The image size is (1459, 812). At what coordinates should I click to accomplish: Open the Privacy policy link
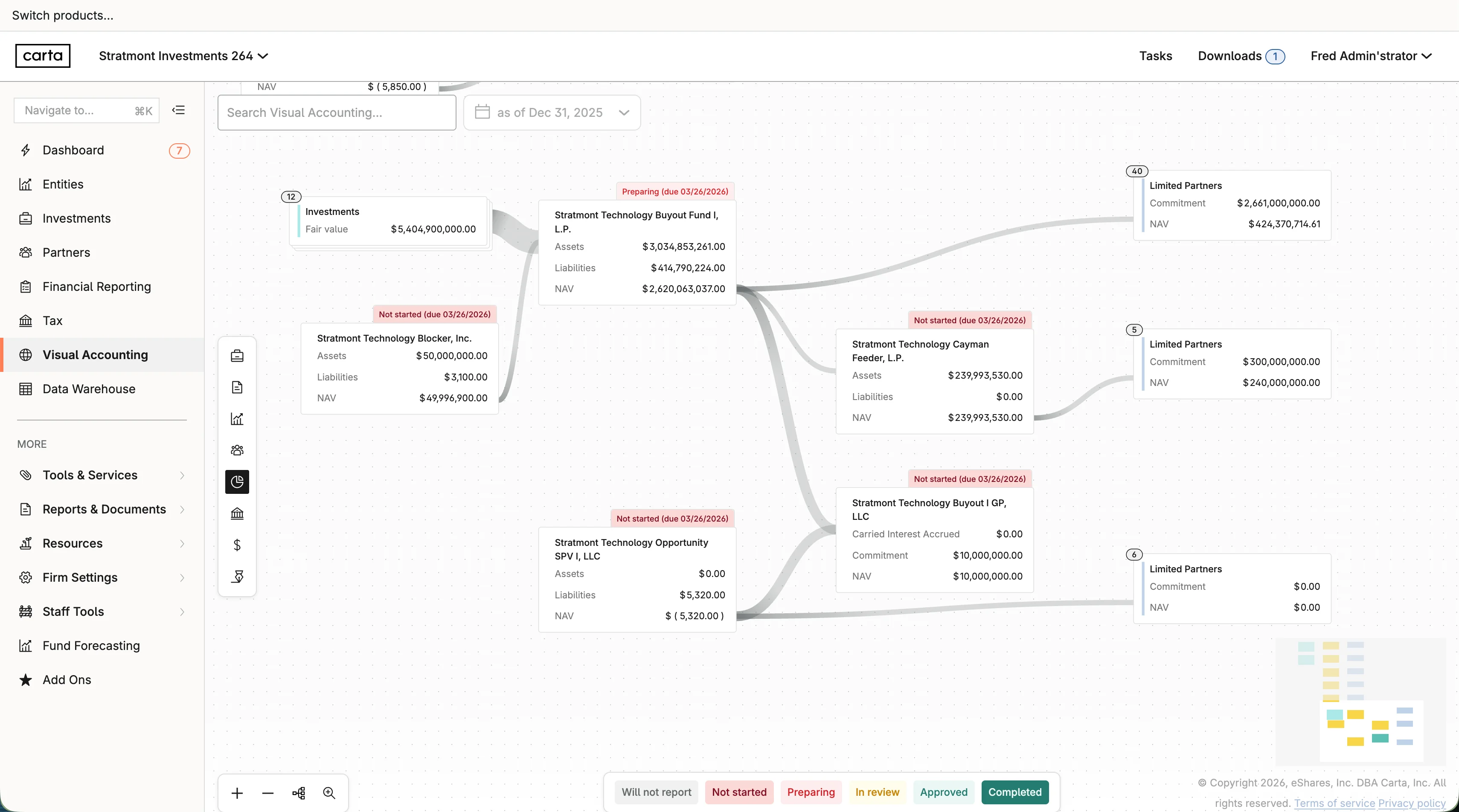coord(1411,803)
